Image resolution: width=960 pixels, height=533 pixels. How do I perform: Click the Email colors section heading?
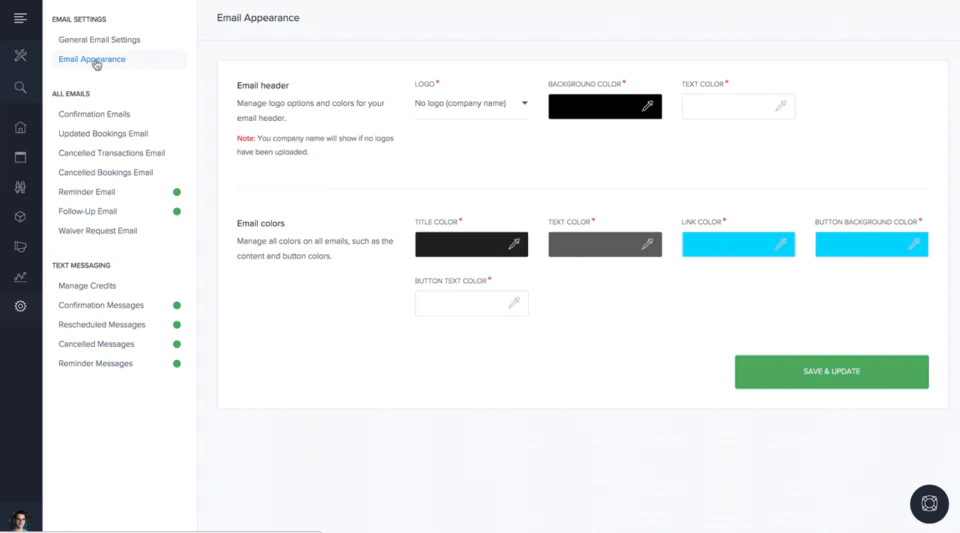coord(261,223)
